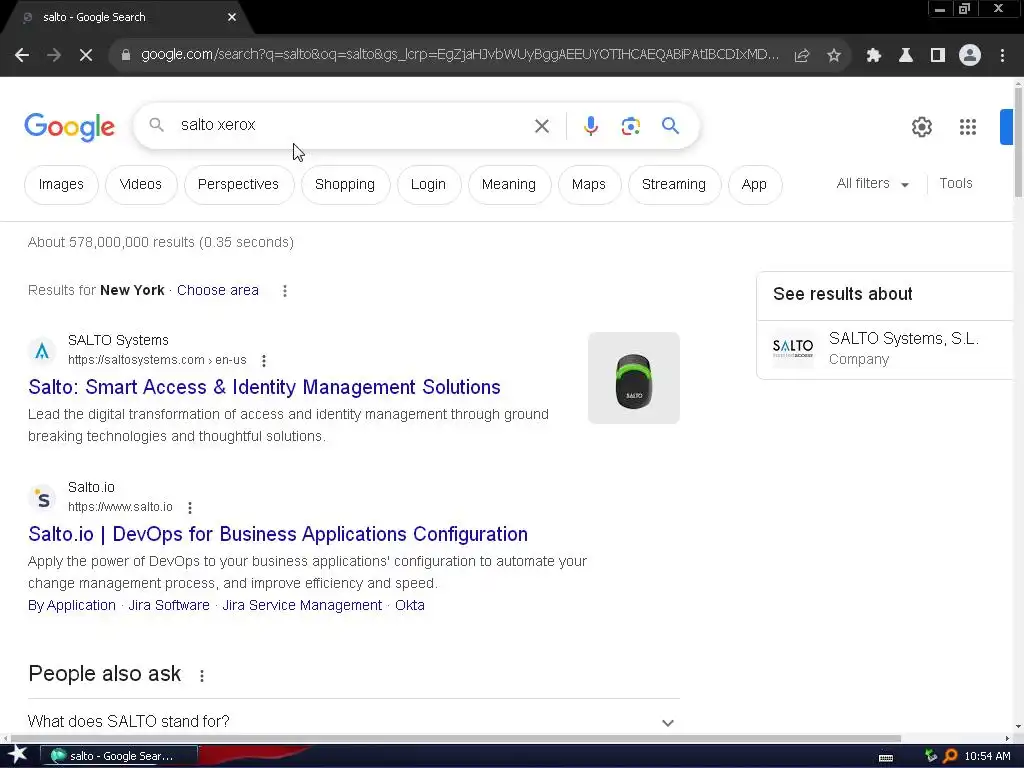The width and height of the screenshot is (1024, 768).
Task: Open SALTO Systems, S.L. company card
Action: point(884,349)
